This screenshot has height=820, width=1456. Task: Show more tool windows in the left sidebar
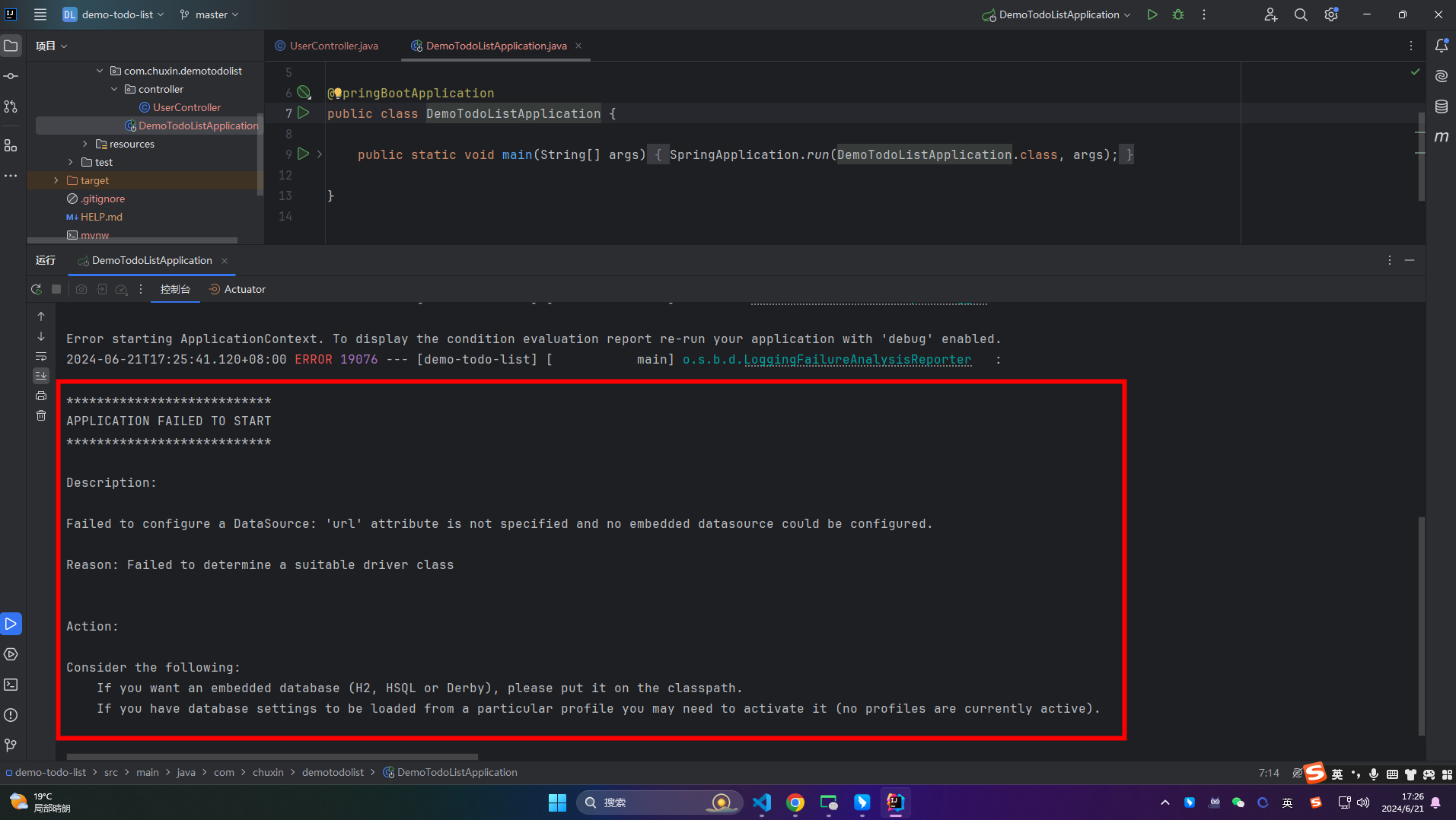(11, 176)
